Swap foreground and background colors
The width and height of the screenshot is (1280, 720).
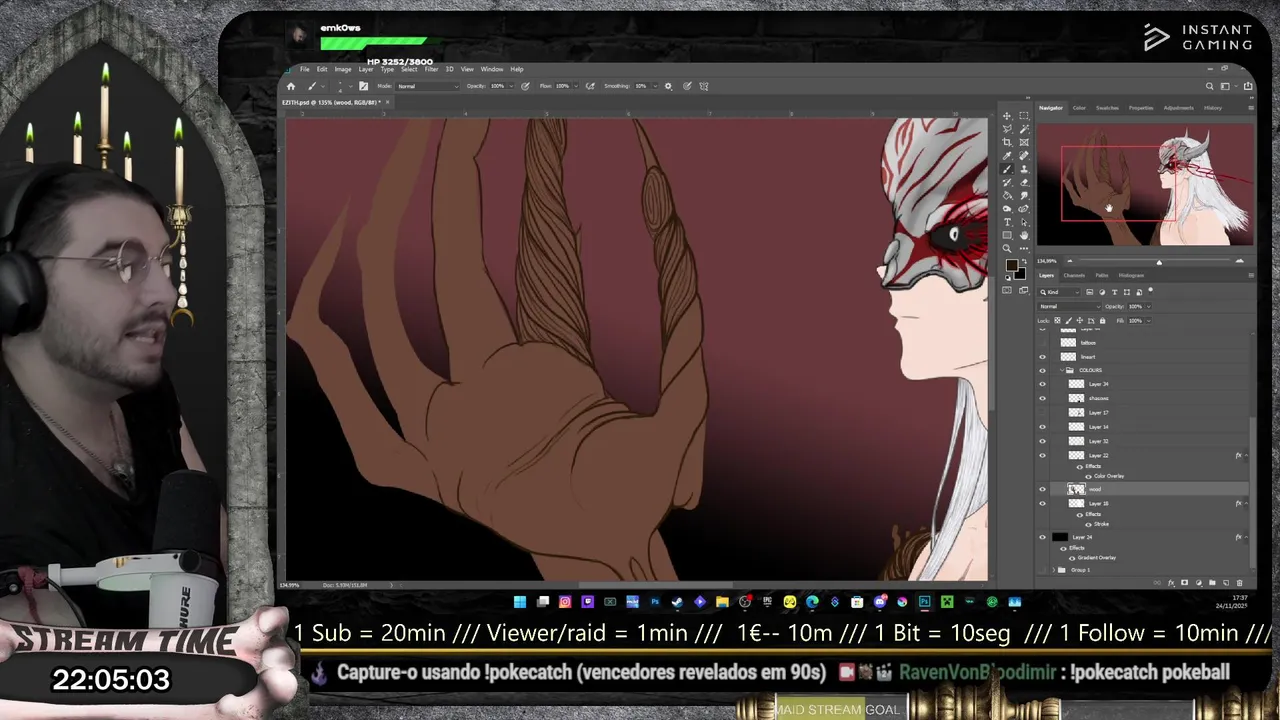pos(1024,261)
